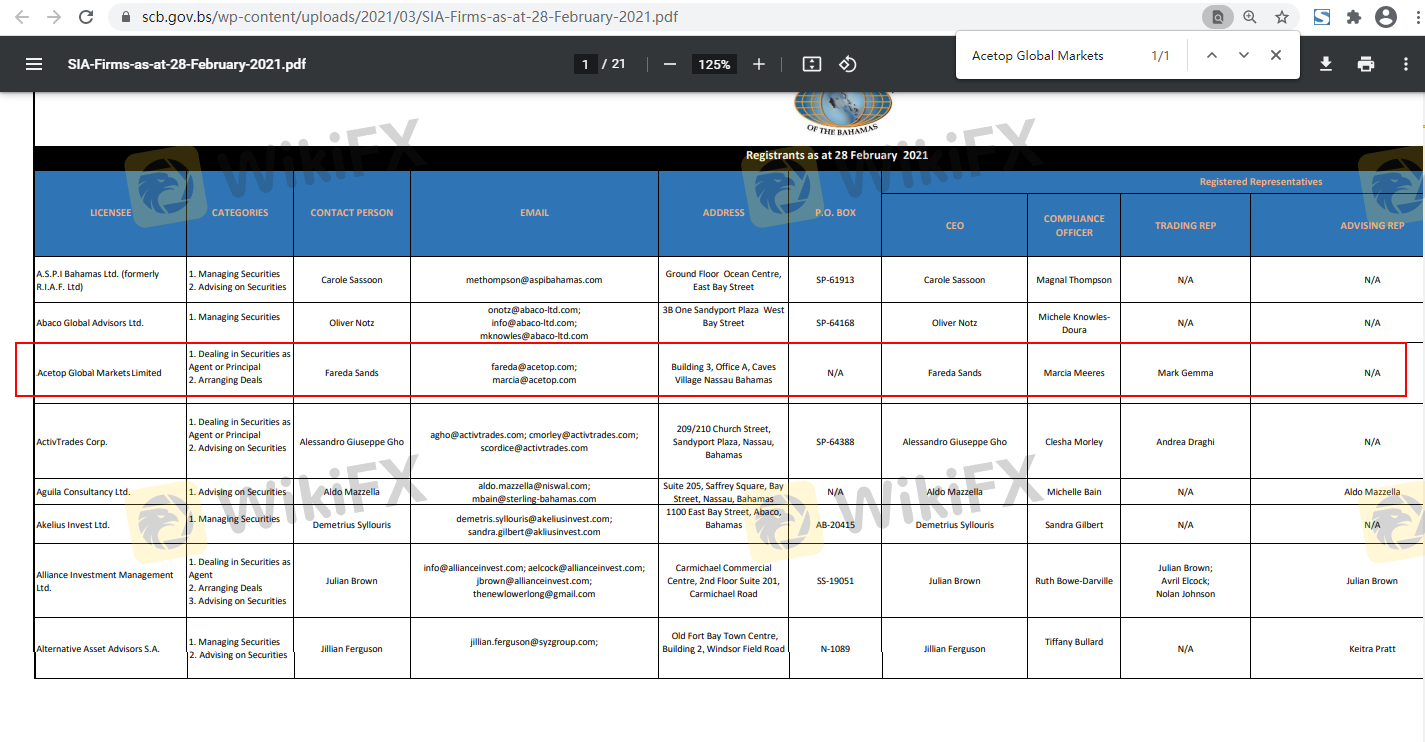Screen dimensions: 1425x742
Task: Go forward in browser history
Action: [54, 17]
